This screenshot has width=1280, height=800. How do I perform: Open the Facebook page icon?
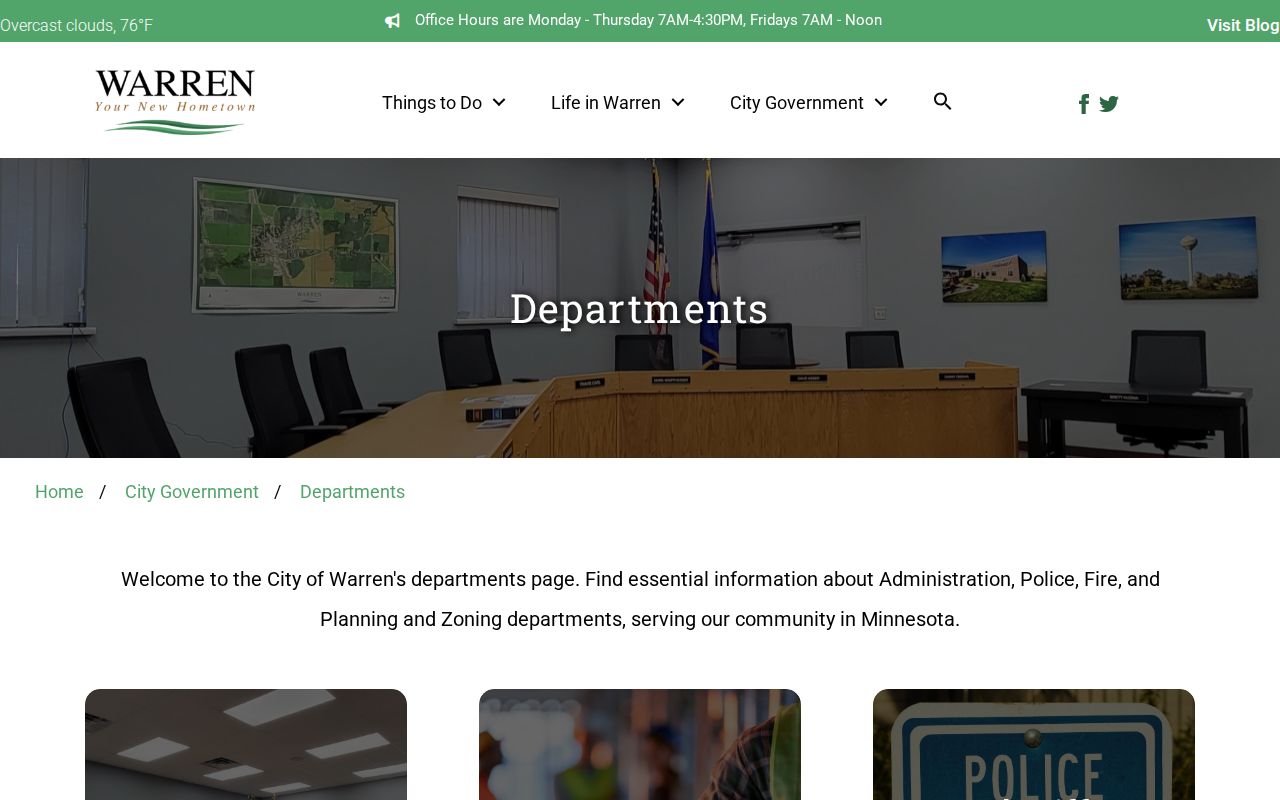coord(1084,104)
